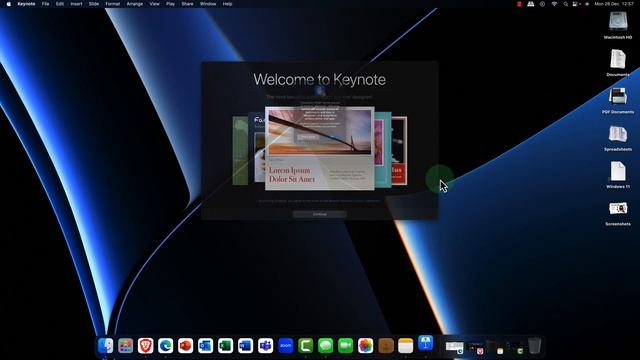Open Spotlight search in the menu bar
The image size is (640, 360).
tap(565, 4)
